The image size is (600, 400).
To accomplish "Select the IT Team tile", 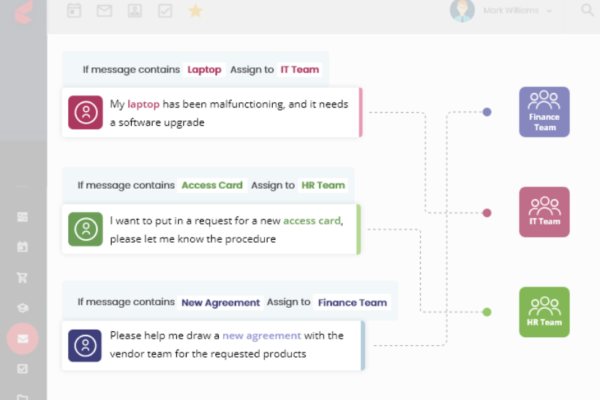I will coord(544,212).
